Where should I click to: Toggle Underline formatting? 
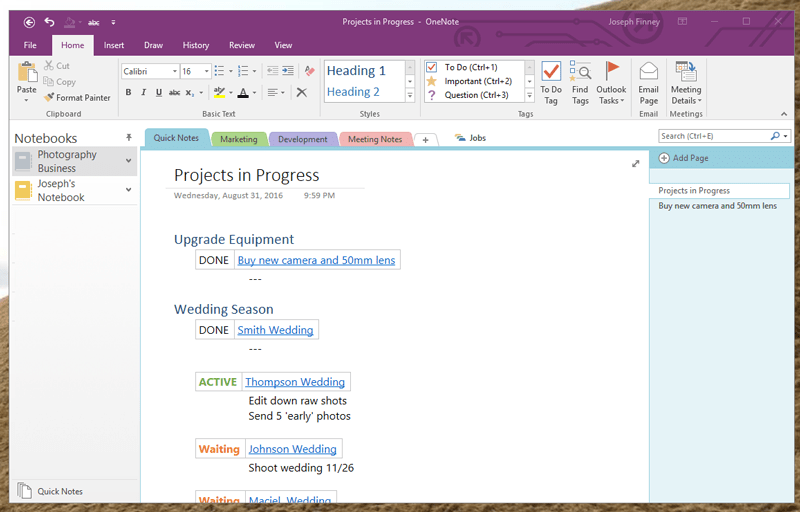coord(159,92)
